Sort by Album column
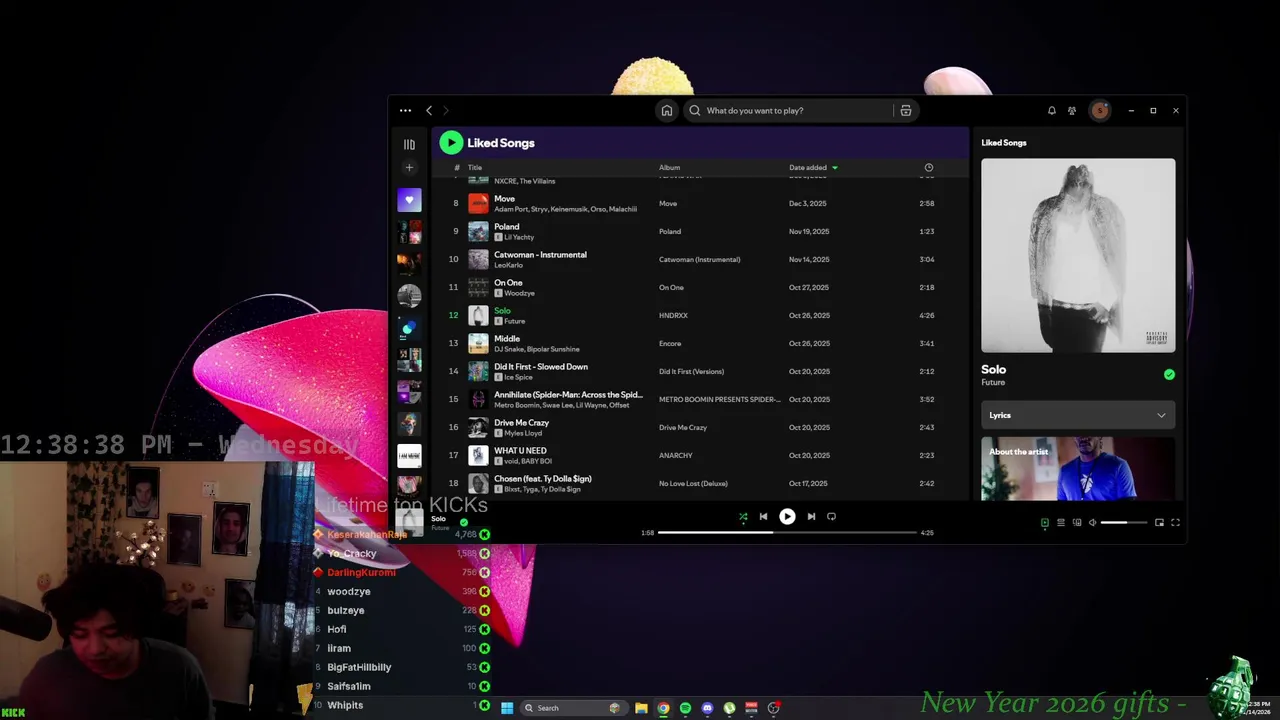1280x720 pixels. 669,167
